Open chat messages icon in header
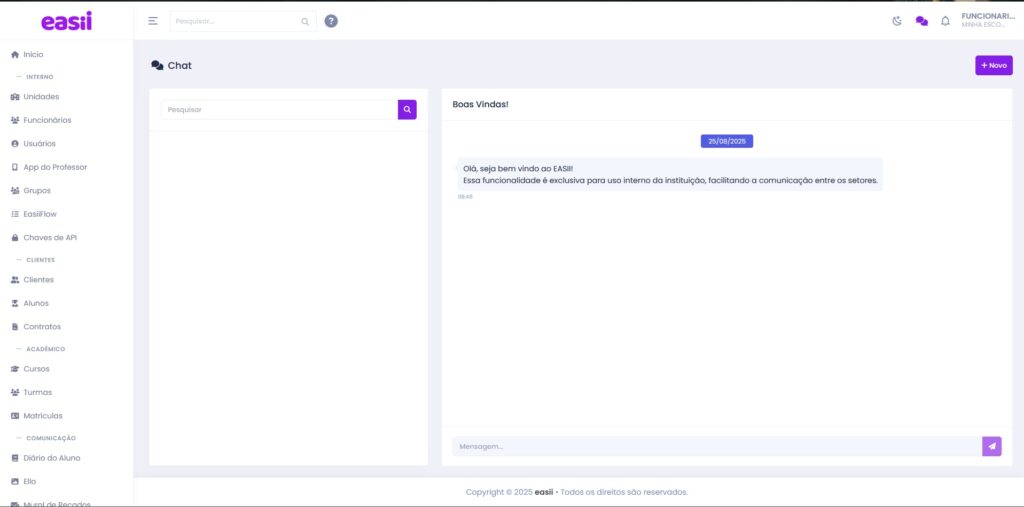 pos(921,21)
